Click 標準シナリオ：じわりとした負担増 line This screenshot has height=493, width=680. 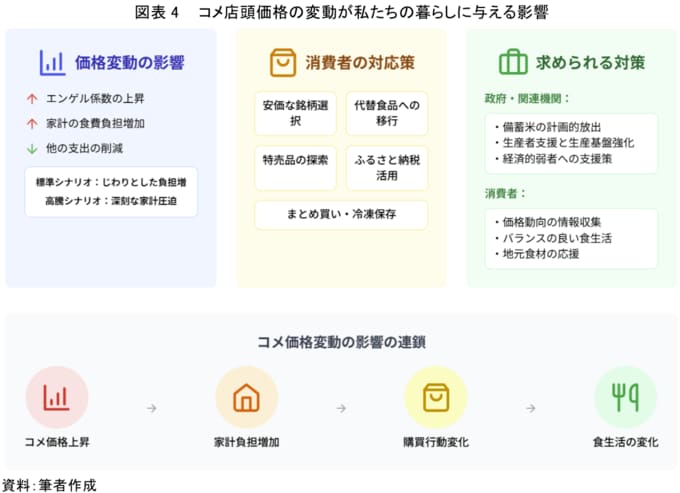coord(111,183)
